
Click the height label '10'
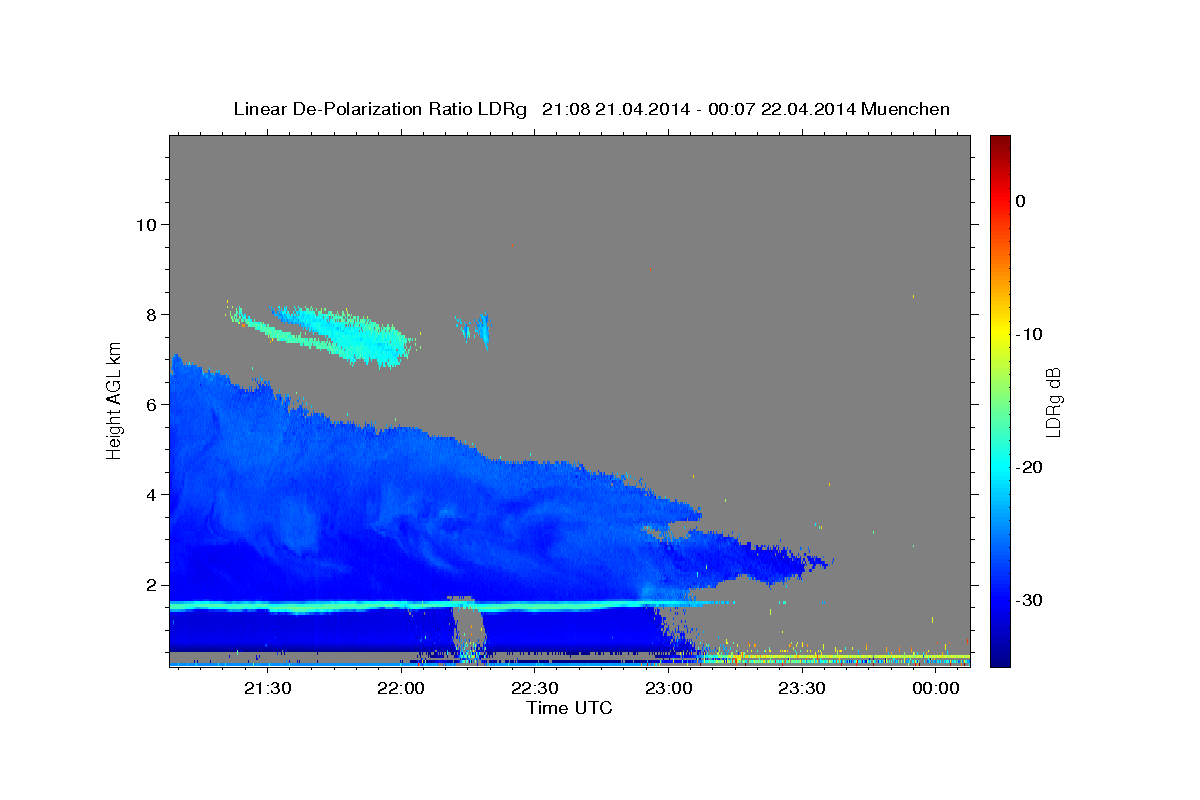click(x=145, y=224)
